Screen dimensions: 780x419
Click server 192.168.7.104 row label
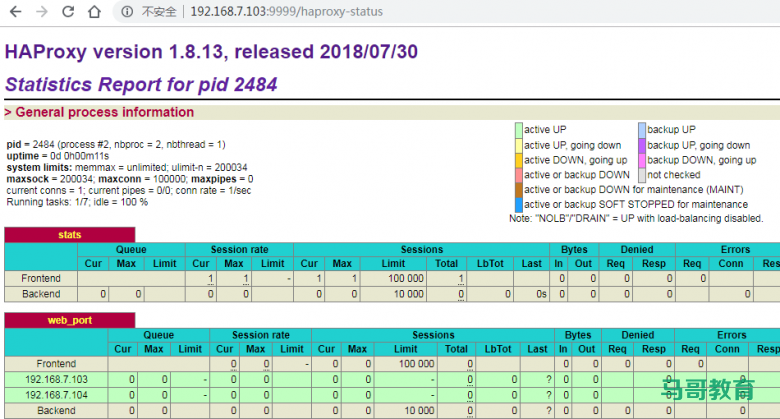56,395
